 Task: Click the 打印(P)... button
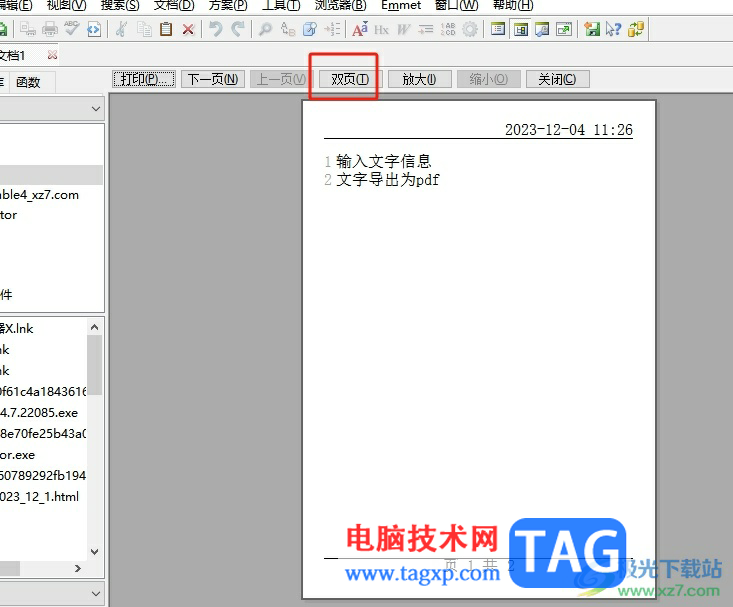point(144,79)
